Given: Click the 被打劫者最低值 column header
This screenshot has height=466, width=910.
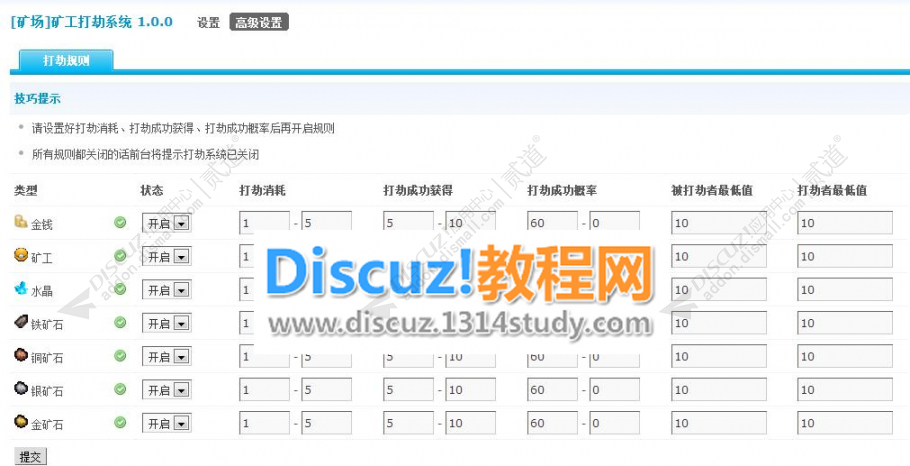Looking at the screenshot, I should (712, 190).
